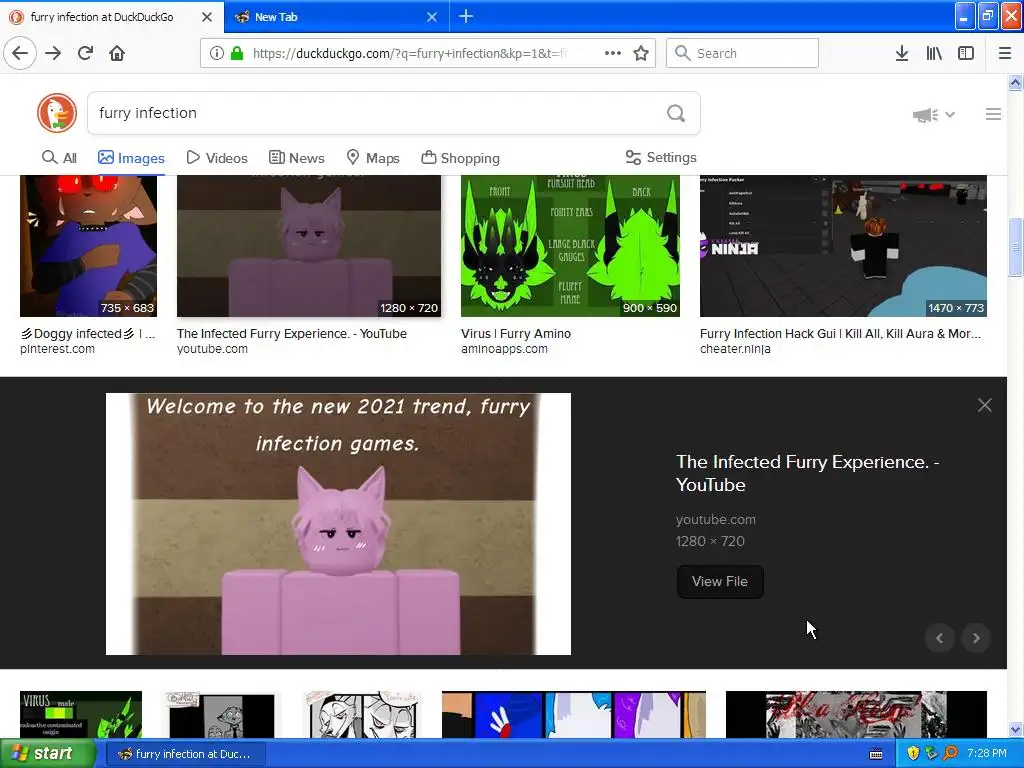Image resolution: width=1024 pixels, height=768 pixels.
Task: Close the New Tab tab
Action: [432, 17]
